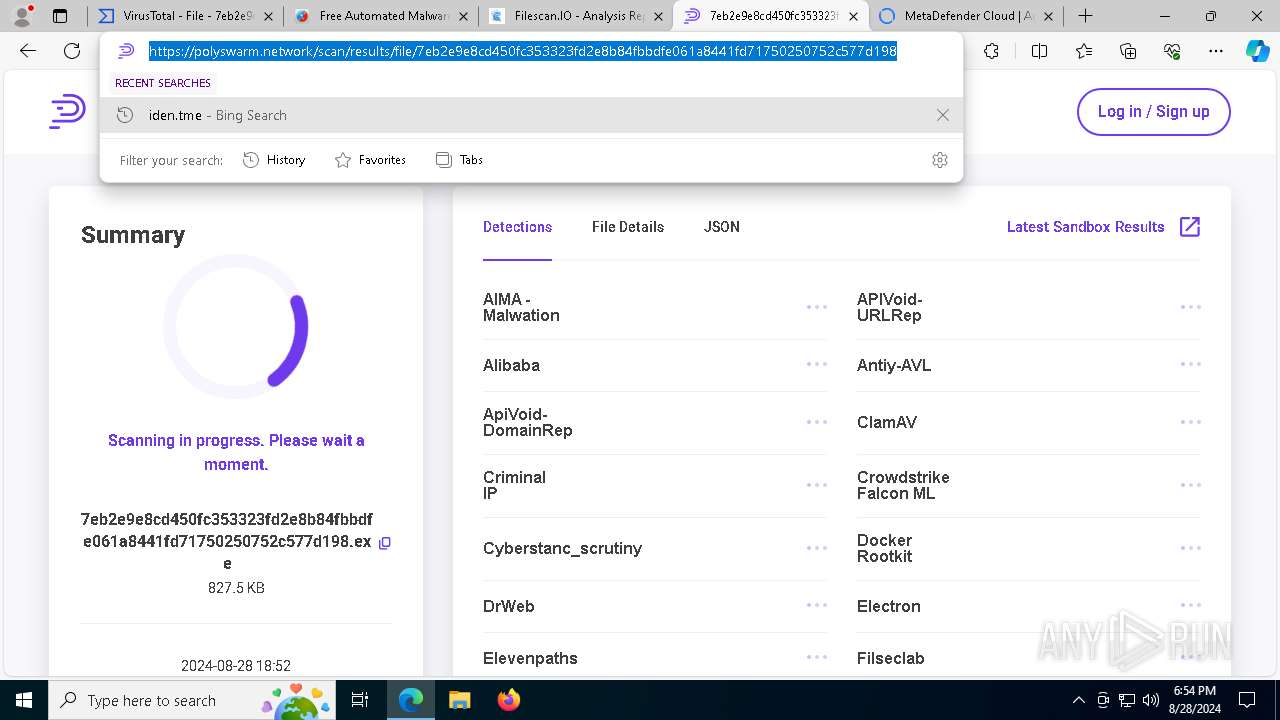Click the Crowdstrike Falcon ML engine name

click(903, 485)
